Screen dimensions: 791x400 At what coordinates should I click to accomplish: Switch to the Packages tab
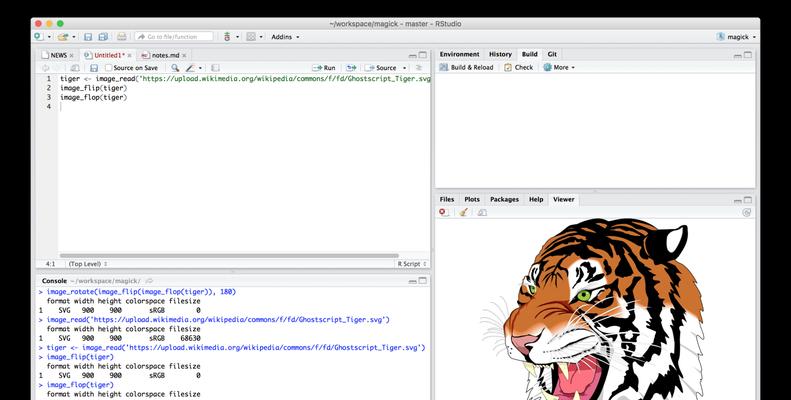coord(504,199)
